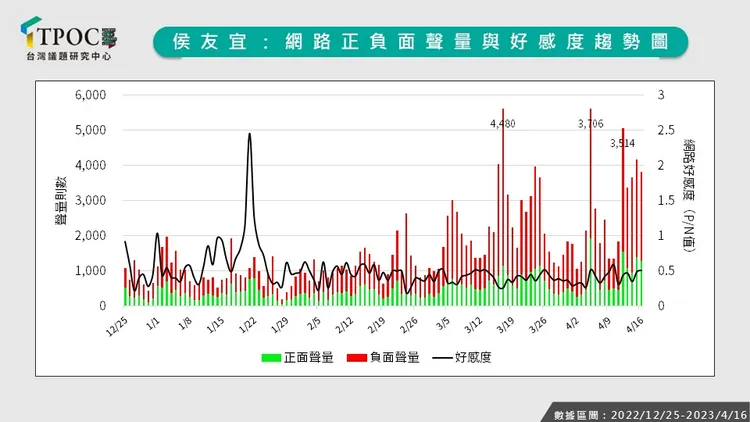Image resolution: width=750 pixels, height=422 pixels.
Task: Click the green 正面聲量 legend swatch
Action: click(271, 357)
